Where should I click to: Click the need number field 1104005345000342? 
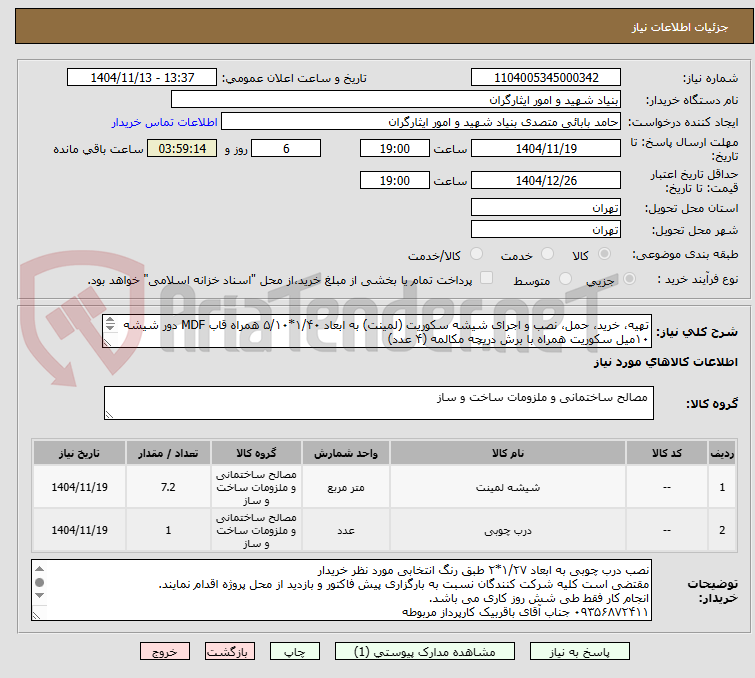coord(546,78)
